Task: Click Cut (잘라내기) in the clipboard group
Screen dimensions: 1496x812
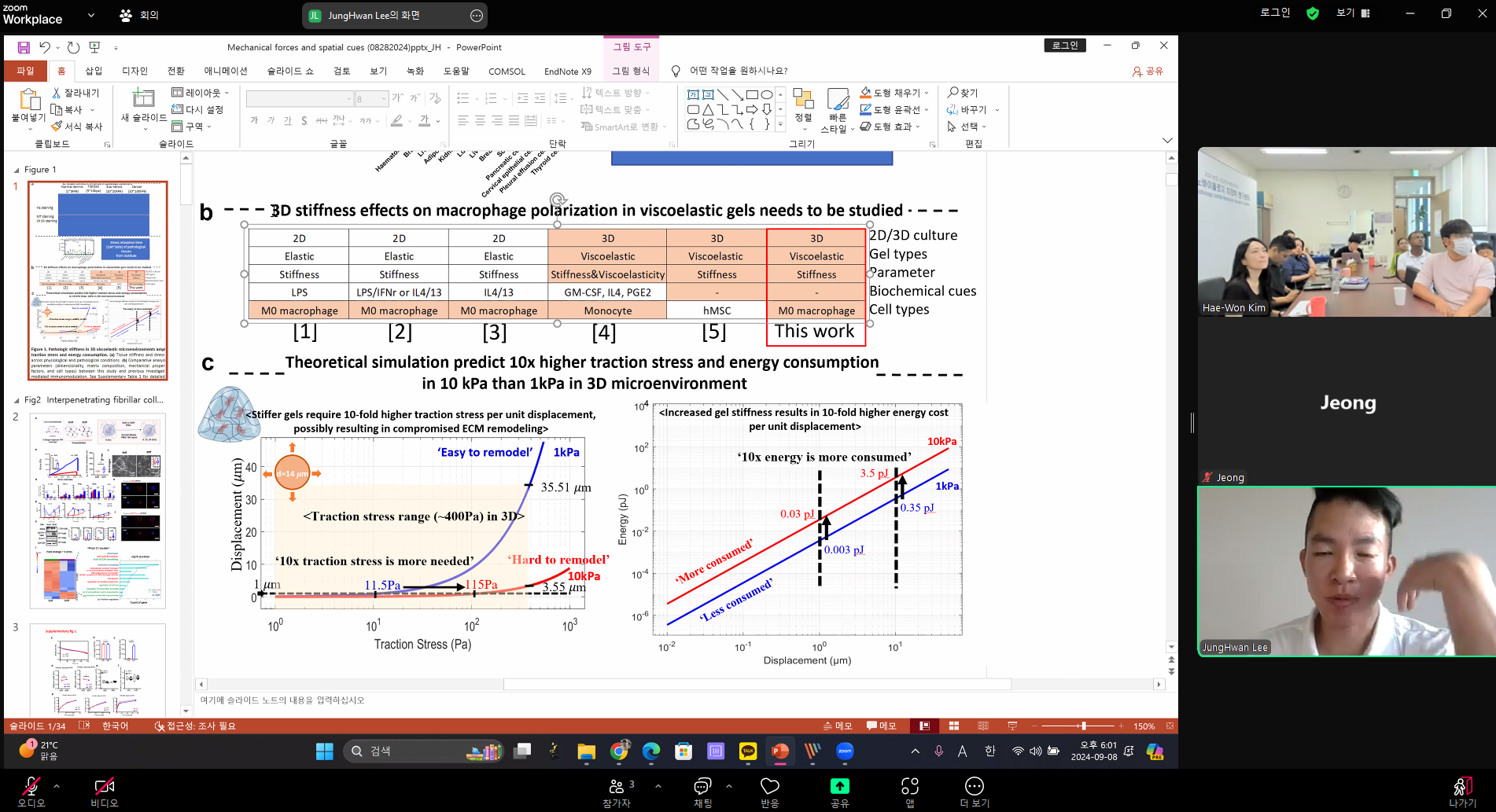Action: click(76, 93)
